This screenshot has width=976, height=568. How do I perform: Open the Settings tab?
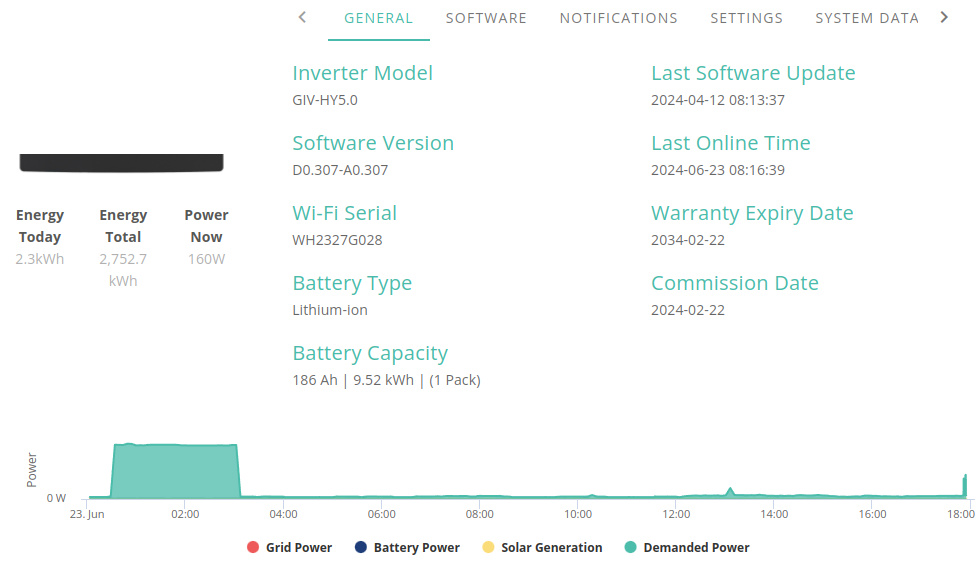(746, 19)
